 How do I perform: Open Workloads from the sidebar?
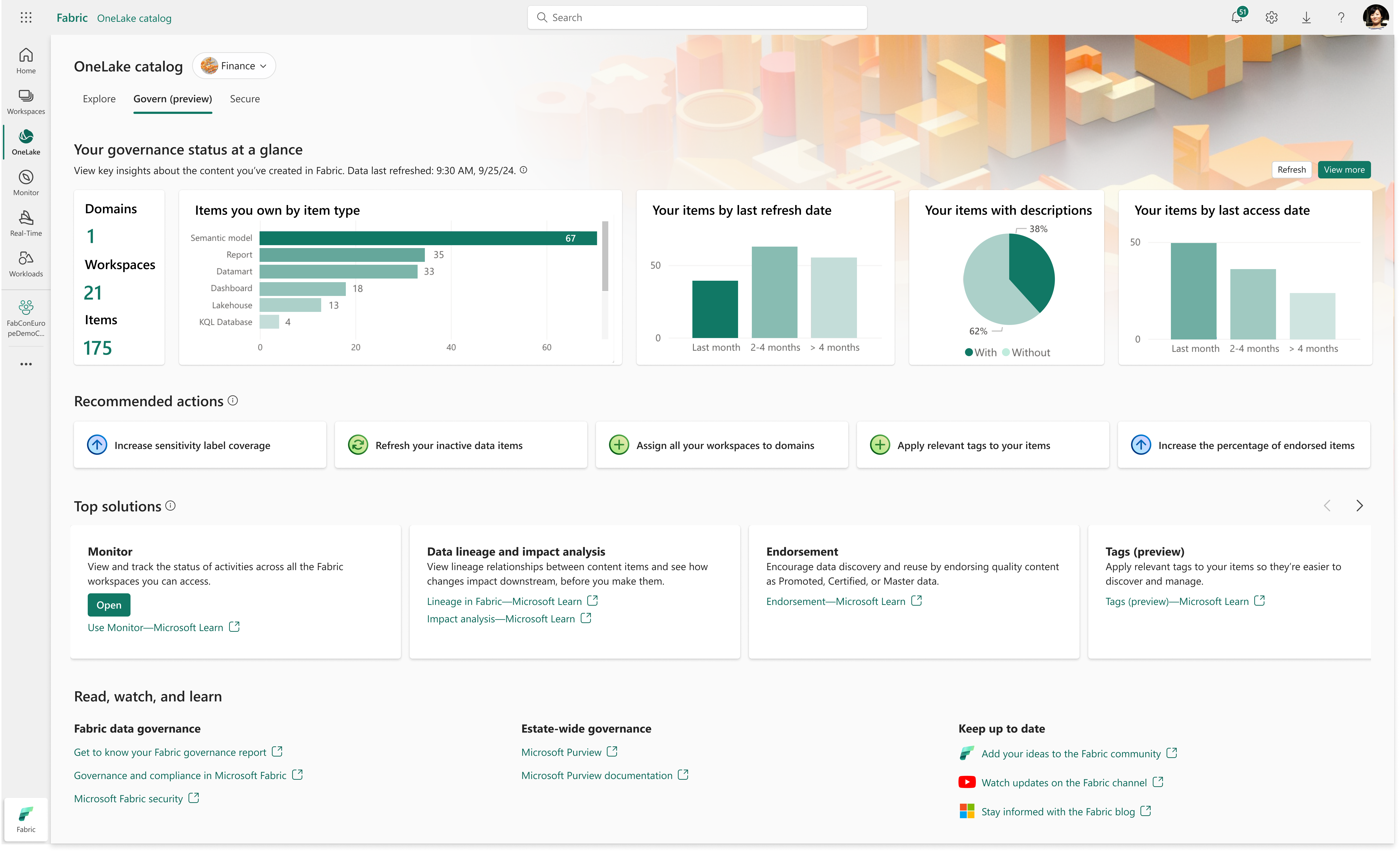[26, 264]
